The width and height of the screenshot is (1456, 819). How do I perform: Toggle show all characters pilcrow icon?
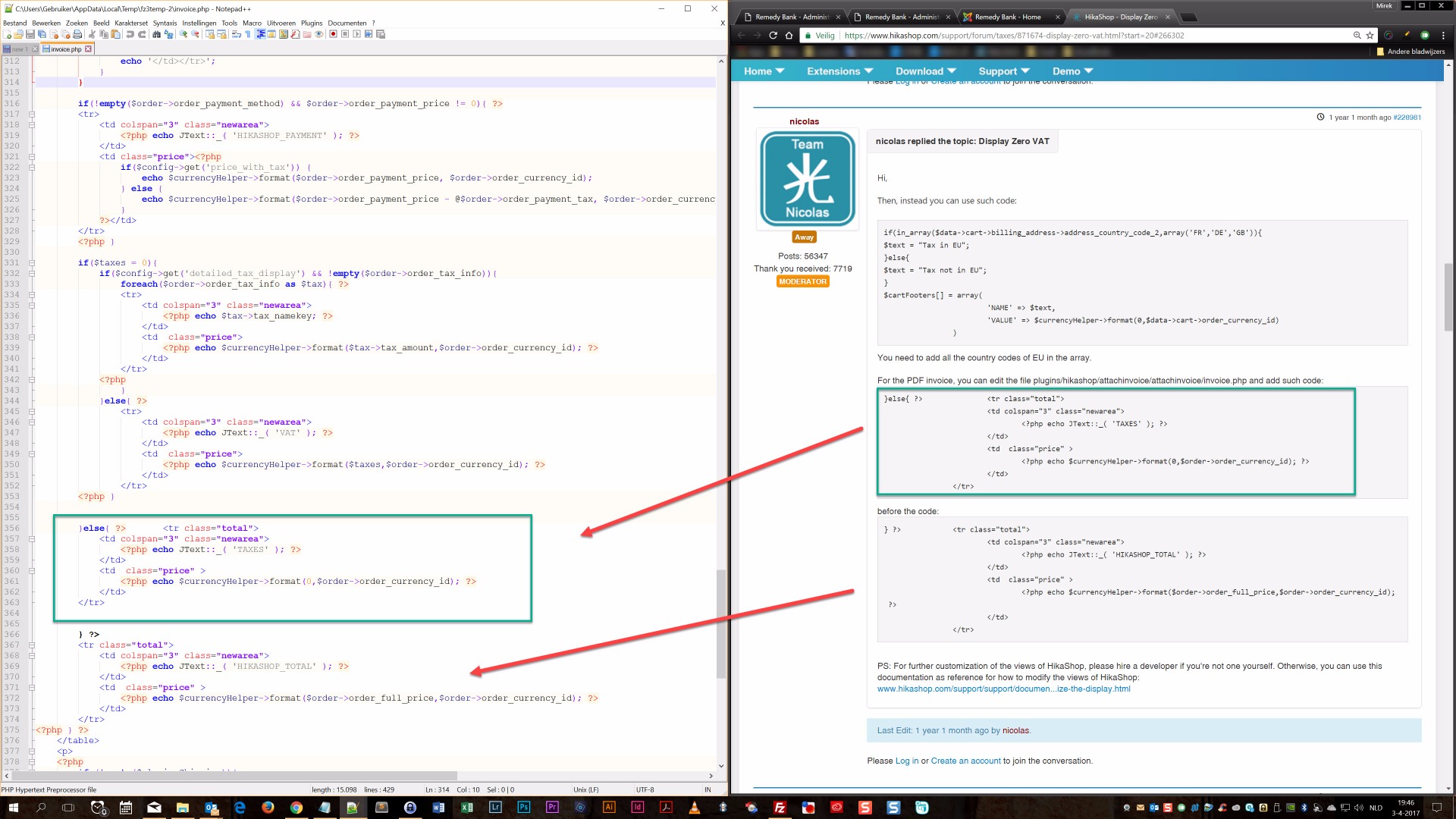(x=248, y=34)
